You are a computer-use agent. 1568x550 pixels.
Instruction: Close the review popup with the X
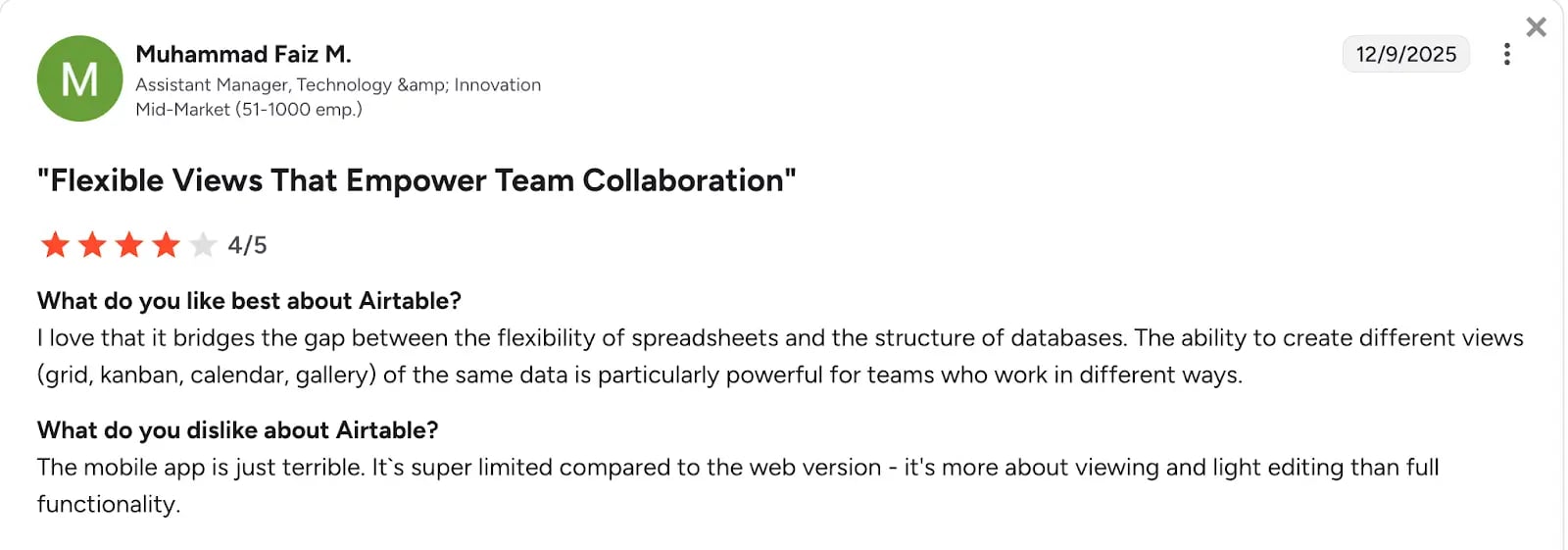(x=1536, y=27)
